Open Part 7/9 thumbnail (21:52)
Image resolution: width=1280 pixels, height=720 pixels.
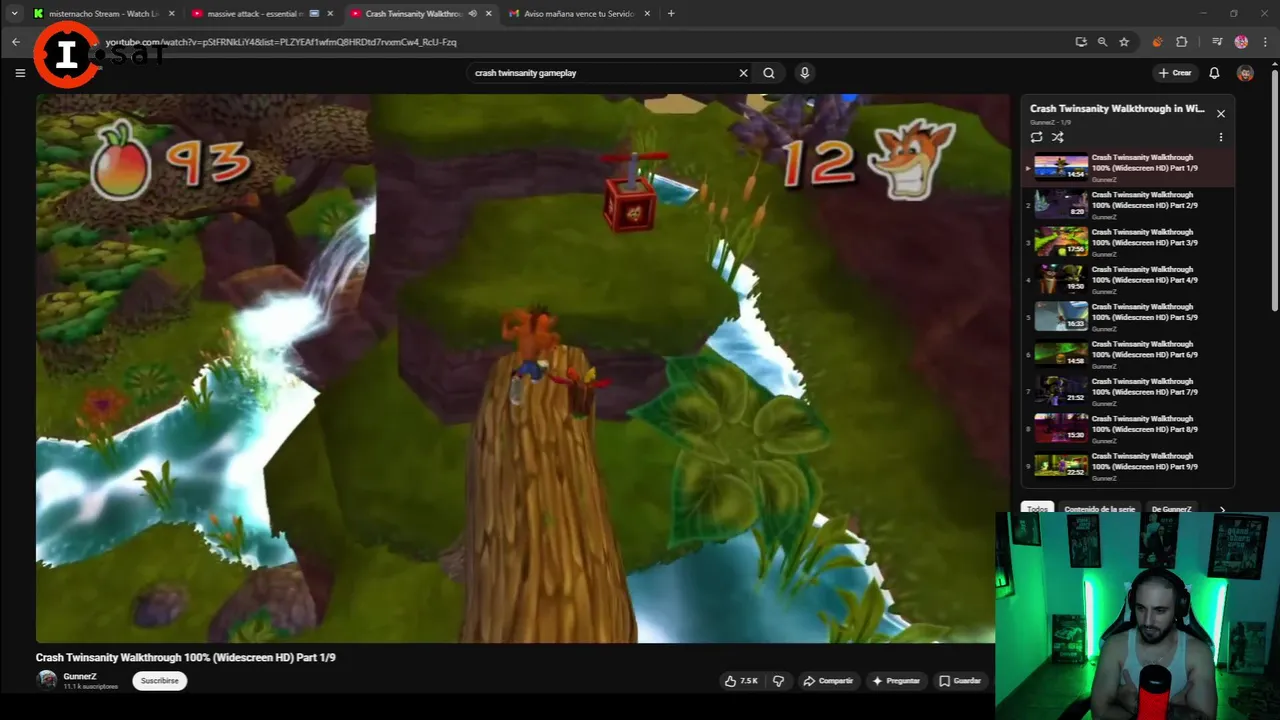tap(1061, 391)
